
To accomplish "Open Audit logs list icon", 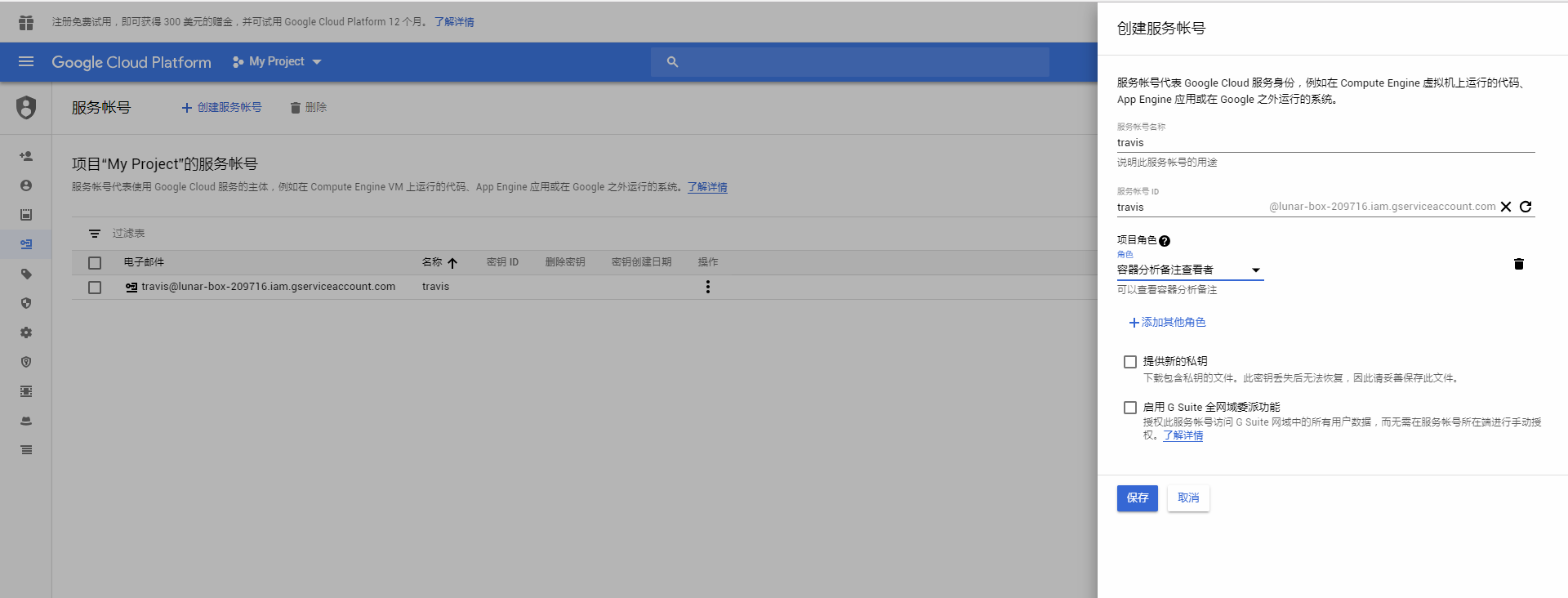I will coord(26,450).
